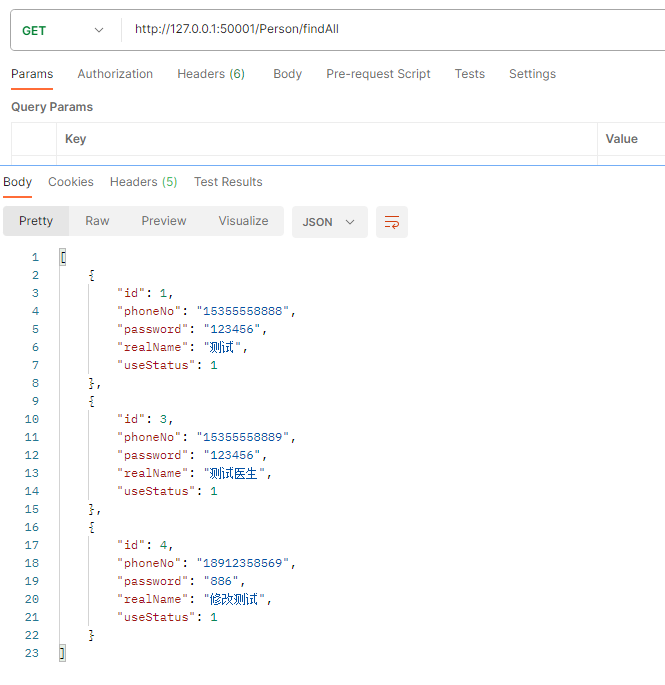Click phone number "15355558888"
The height and width of the screenshot is (685, 665).
coord(243,311)
